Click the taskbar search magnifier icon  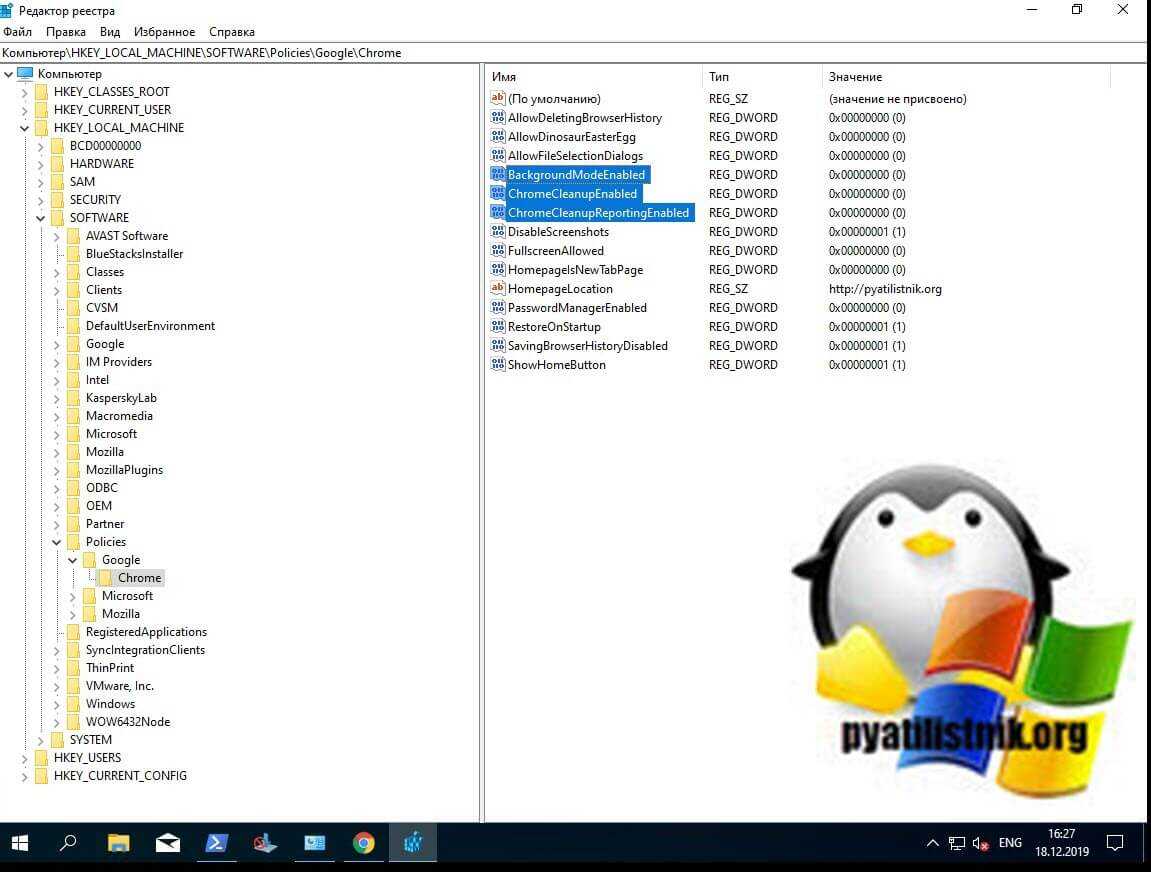click(x=68, y=843)
